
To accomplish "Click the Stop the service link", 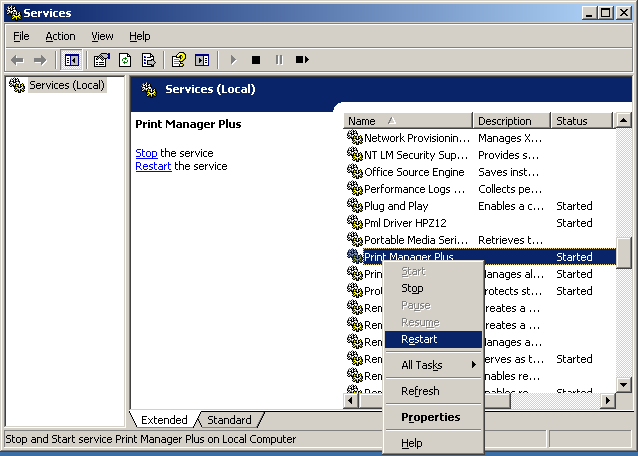I will [146, 153].
